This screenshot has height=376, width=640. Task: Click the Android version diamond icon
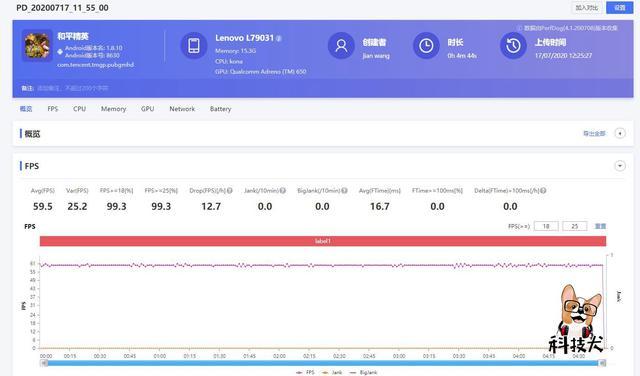(x=60, y=51)
